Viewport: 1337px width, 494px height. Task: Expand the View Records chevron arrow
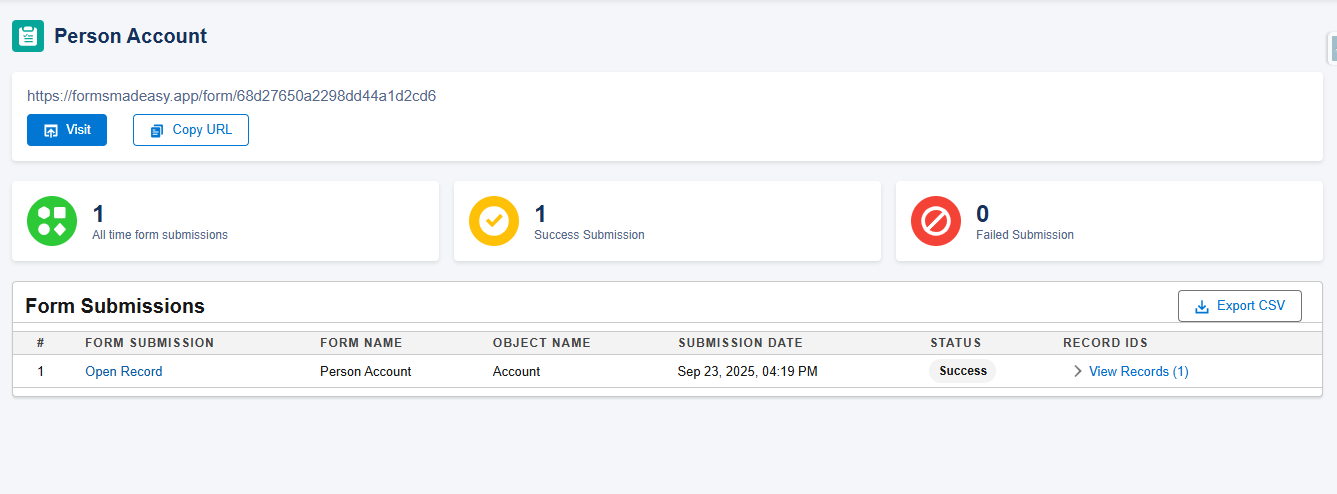1077,371
